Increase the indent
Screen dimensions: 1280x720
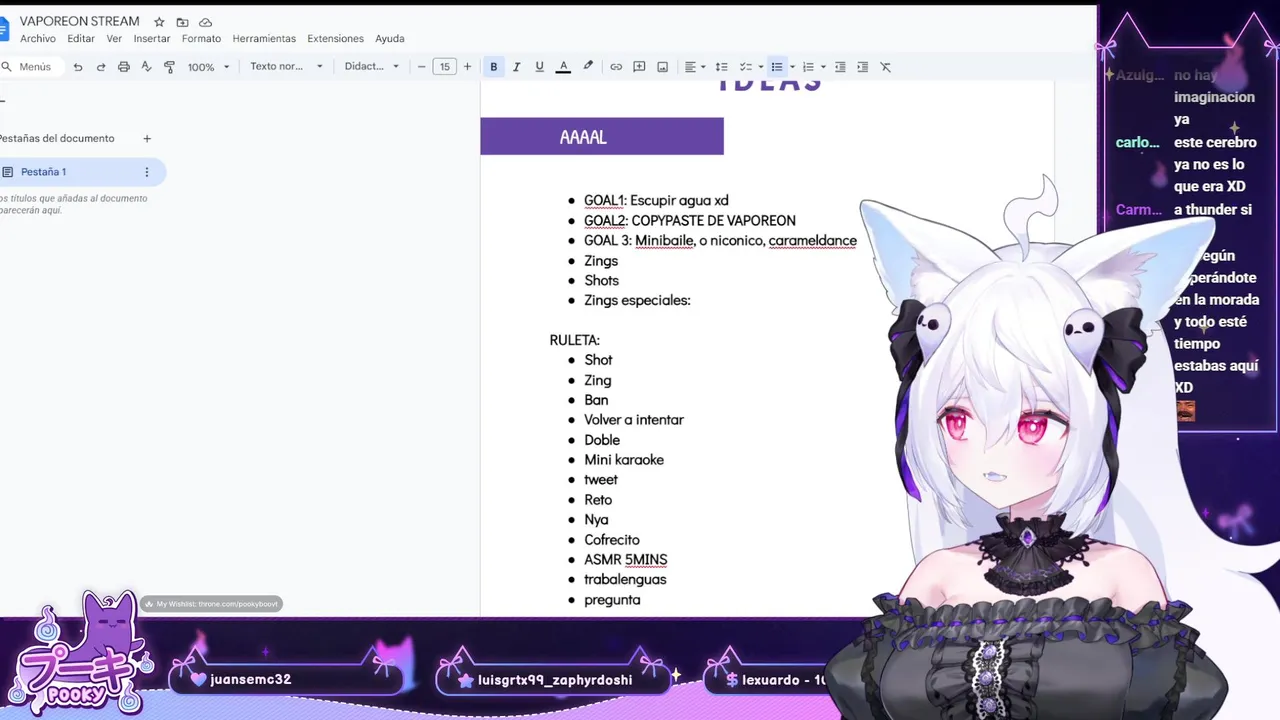(863, 67)
